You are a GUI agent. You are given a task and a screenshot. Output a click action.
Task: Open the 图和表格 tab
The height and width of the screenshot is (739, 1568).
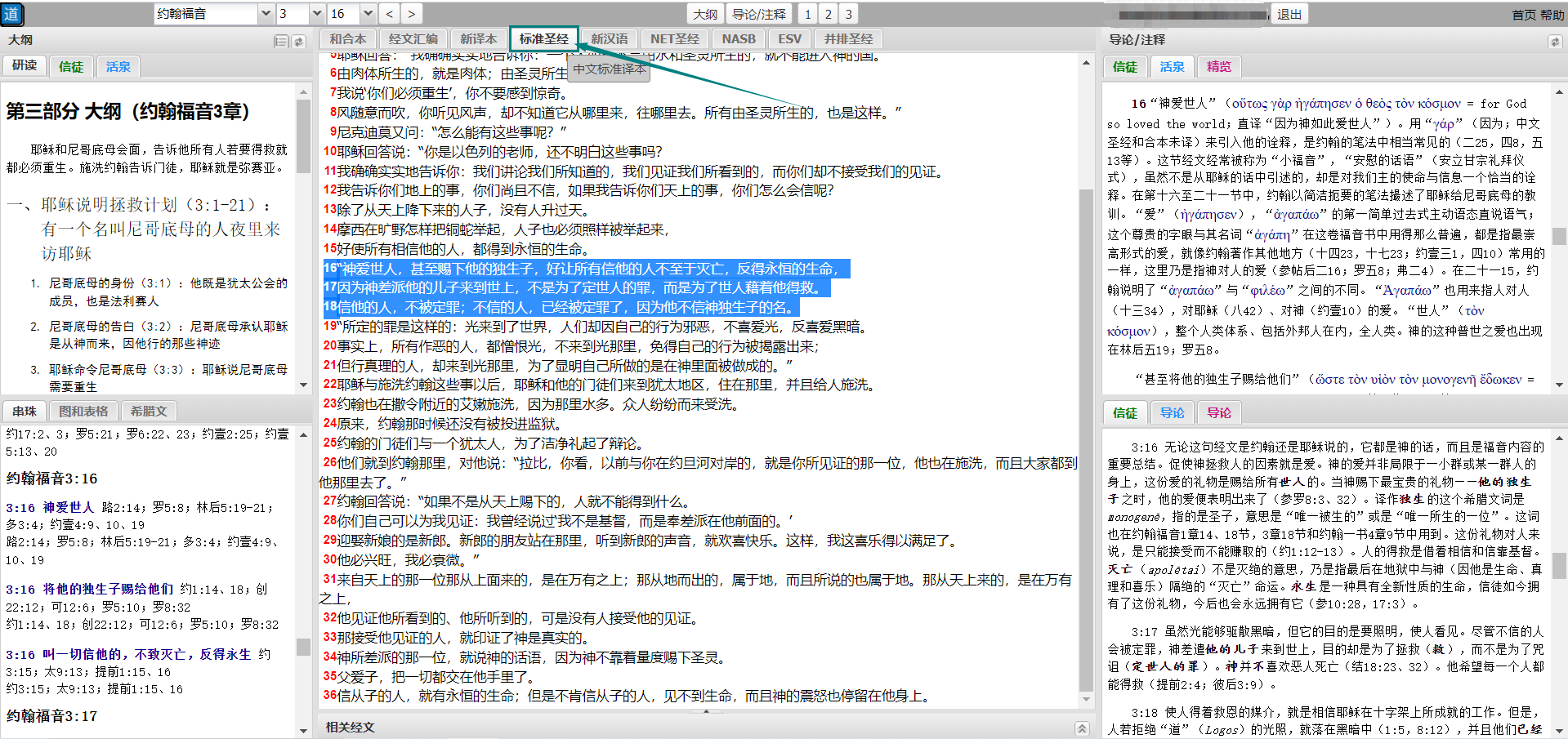click(83, 411)
